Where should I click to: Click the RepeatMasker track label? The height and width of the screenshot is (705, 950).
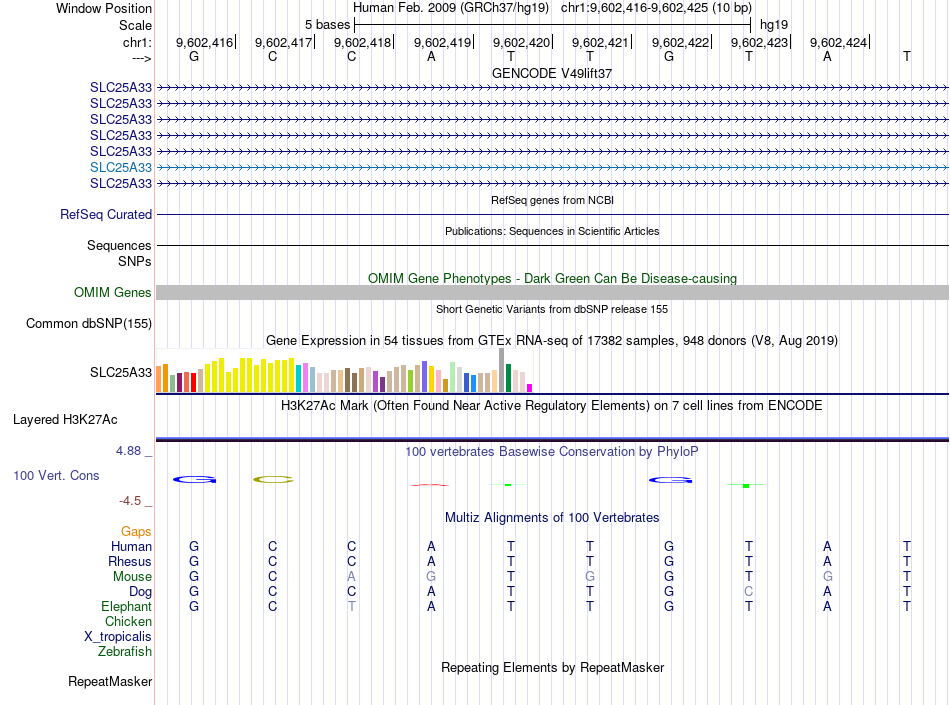tap(110, 682)
